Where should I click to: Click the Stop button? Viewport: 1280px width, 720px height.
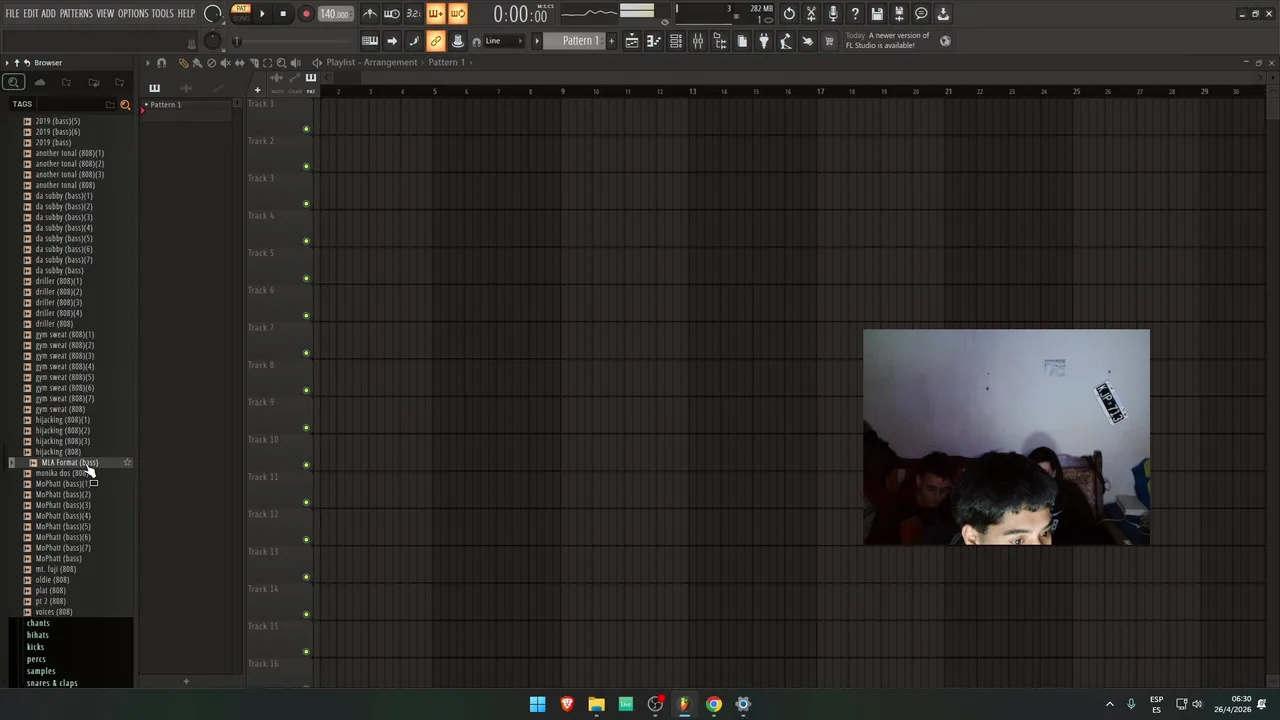point(283,14)
